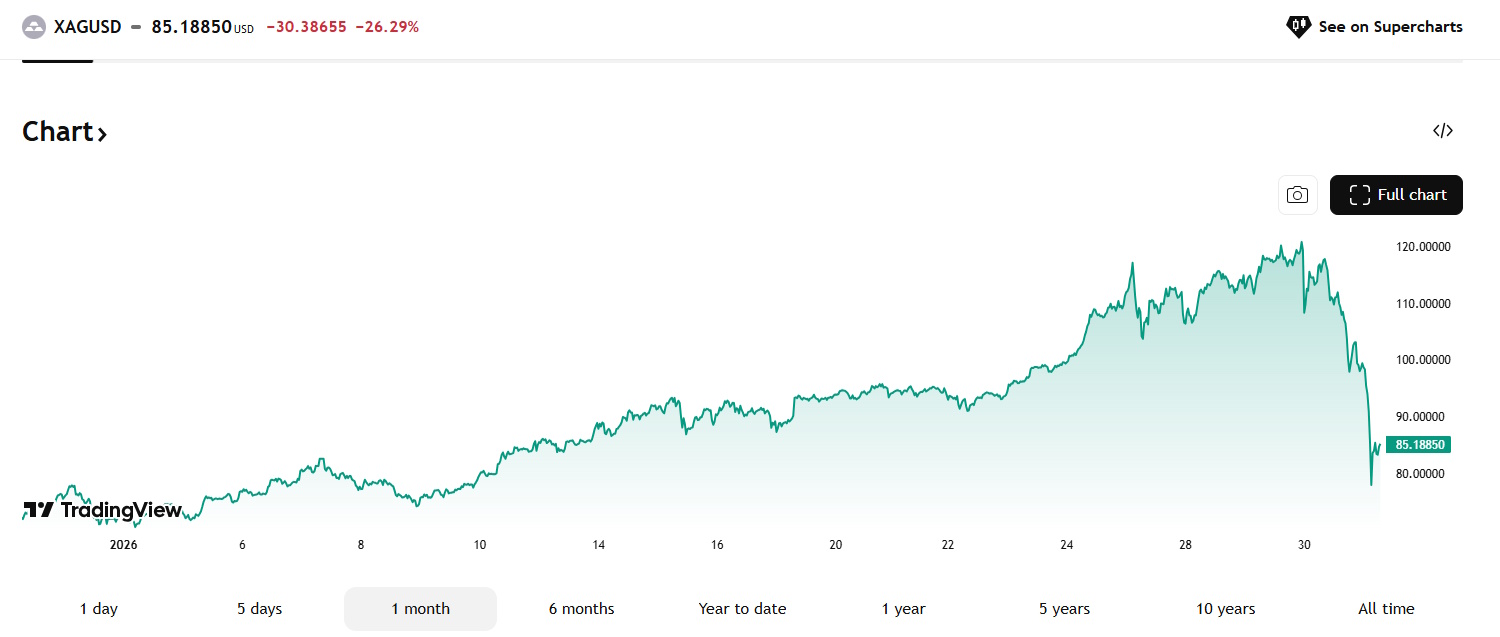Viewport: 1500px width, 637px height.
Task: Click the camera snapshot icon
Action: click(1297, 195)
